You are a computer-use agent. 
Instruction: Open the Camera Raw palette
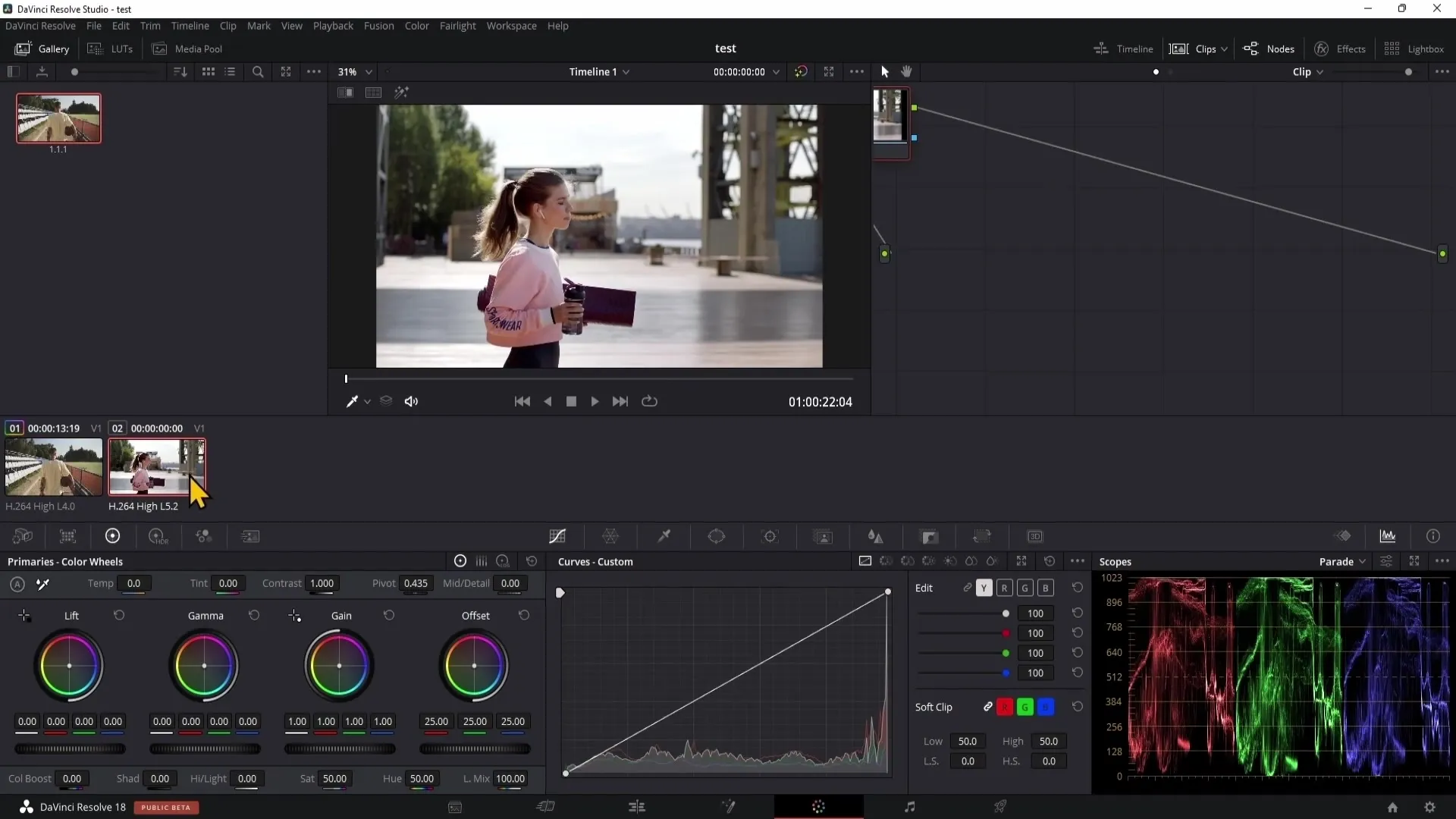(23, 536)
